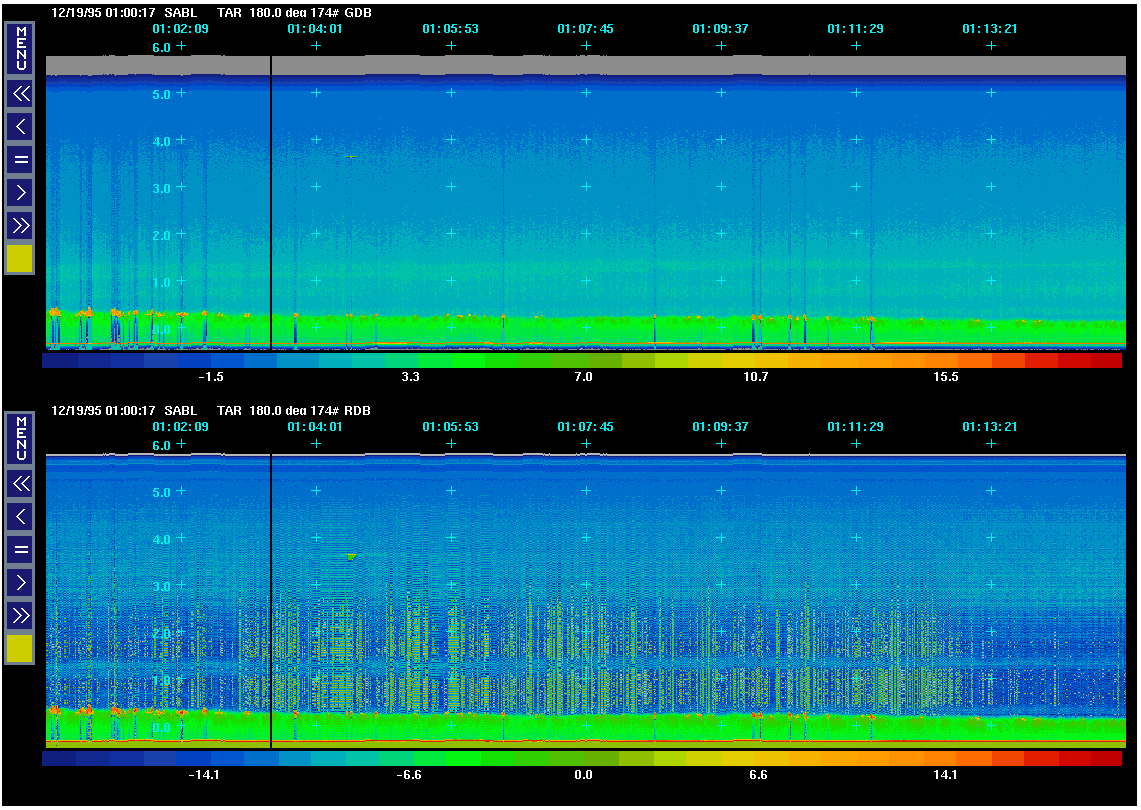Screen dimensions: 1141x810
Task: Click double-left arrow rewind in lower RDB panel
Action: (x=20, y=484)
